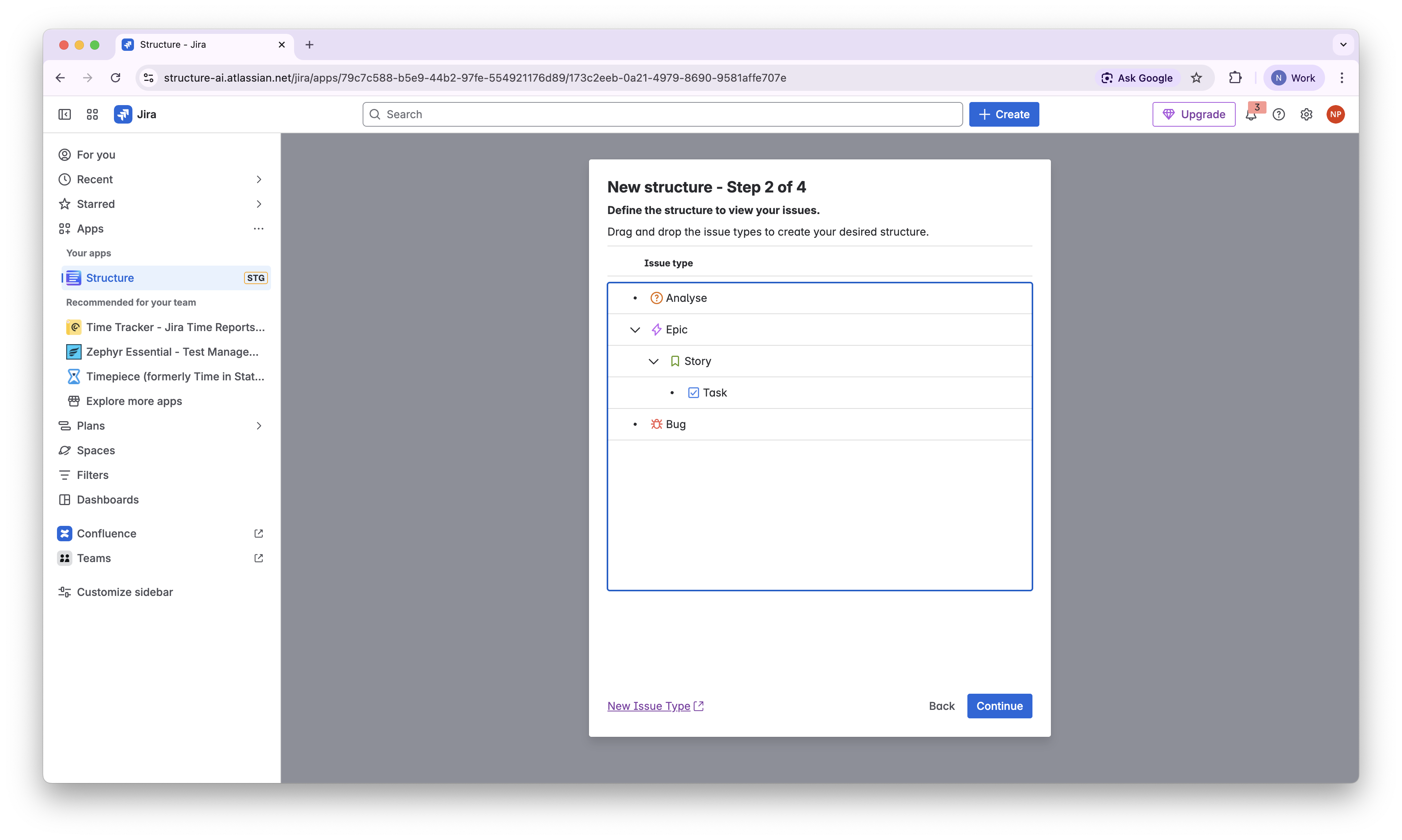Collapse the Story tree node
Image resolution: width=1402 pixels, height=840 pixels.
(x=653, y=361)
